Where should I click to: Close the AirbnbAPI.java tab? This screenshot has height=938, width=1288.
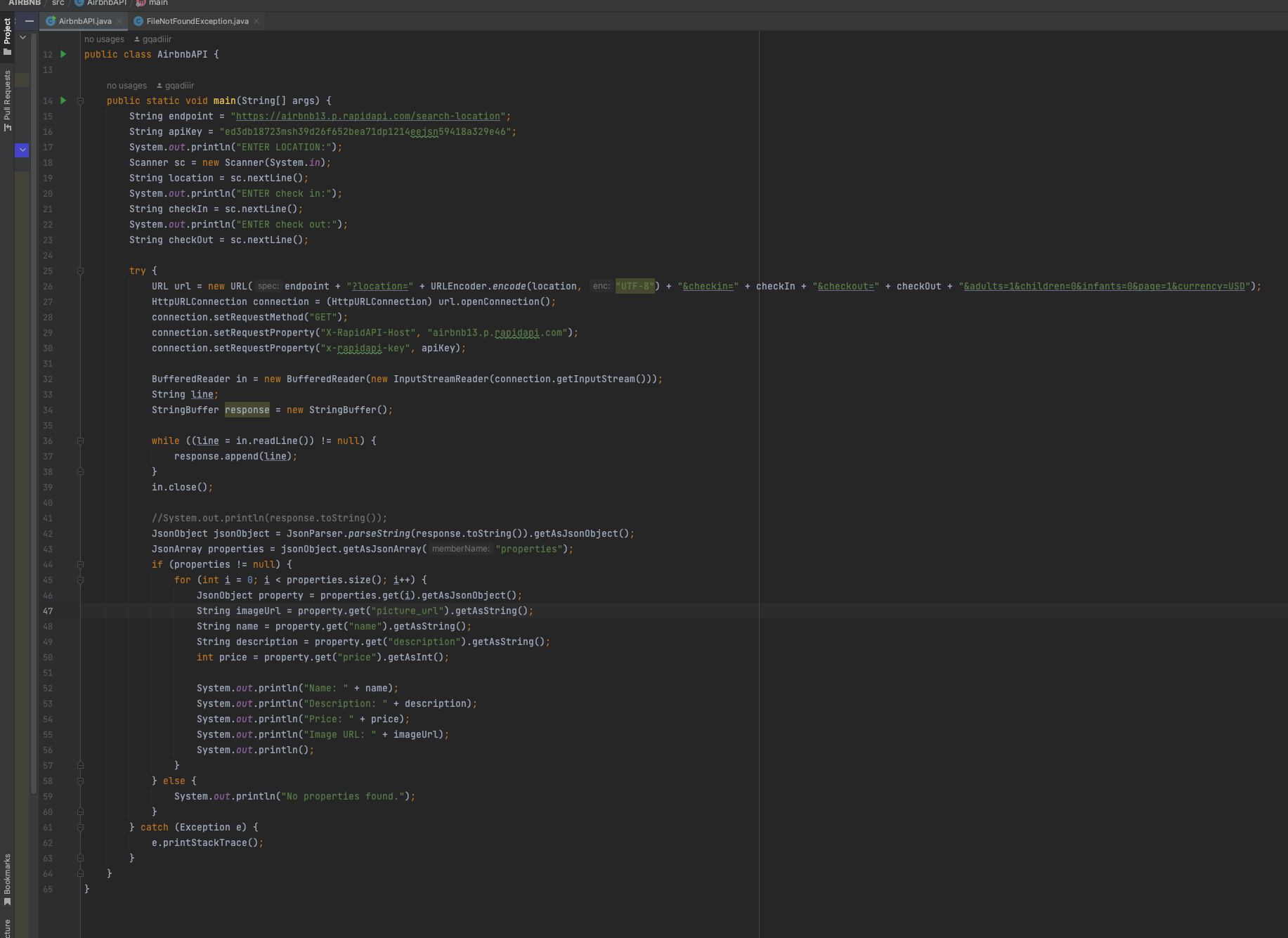tap(119, 21)
